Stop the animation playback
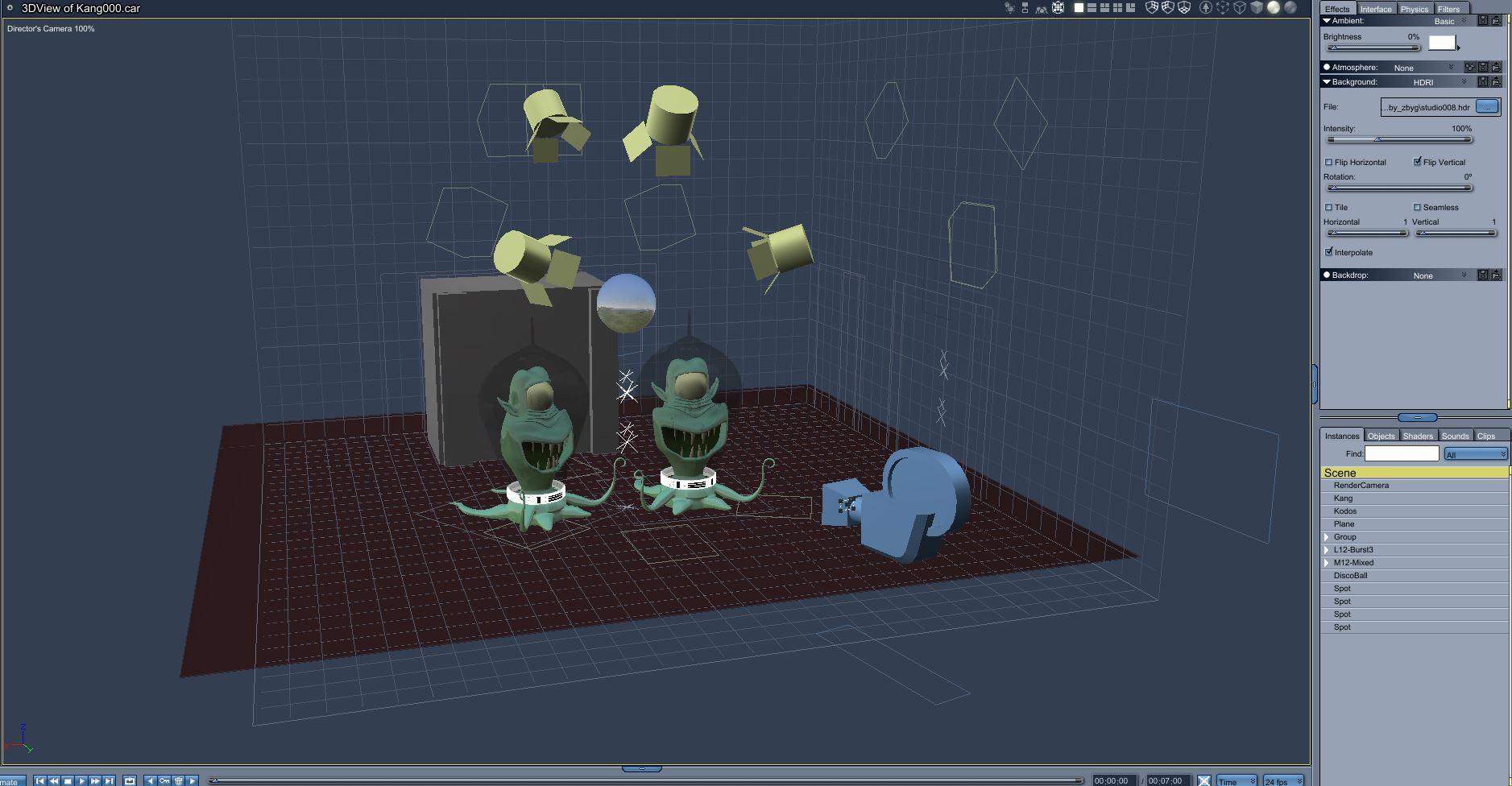The image size is (1512, 786). [68, 780]
